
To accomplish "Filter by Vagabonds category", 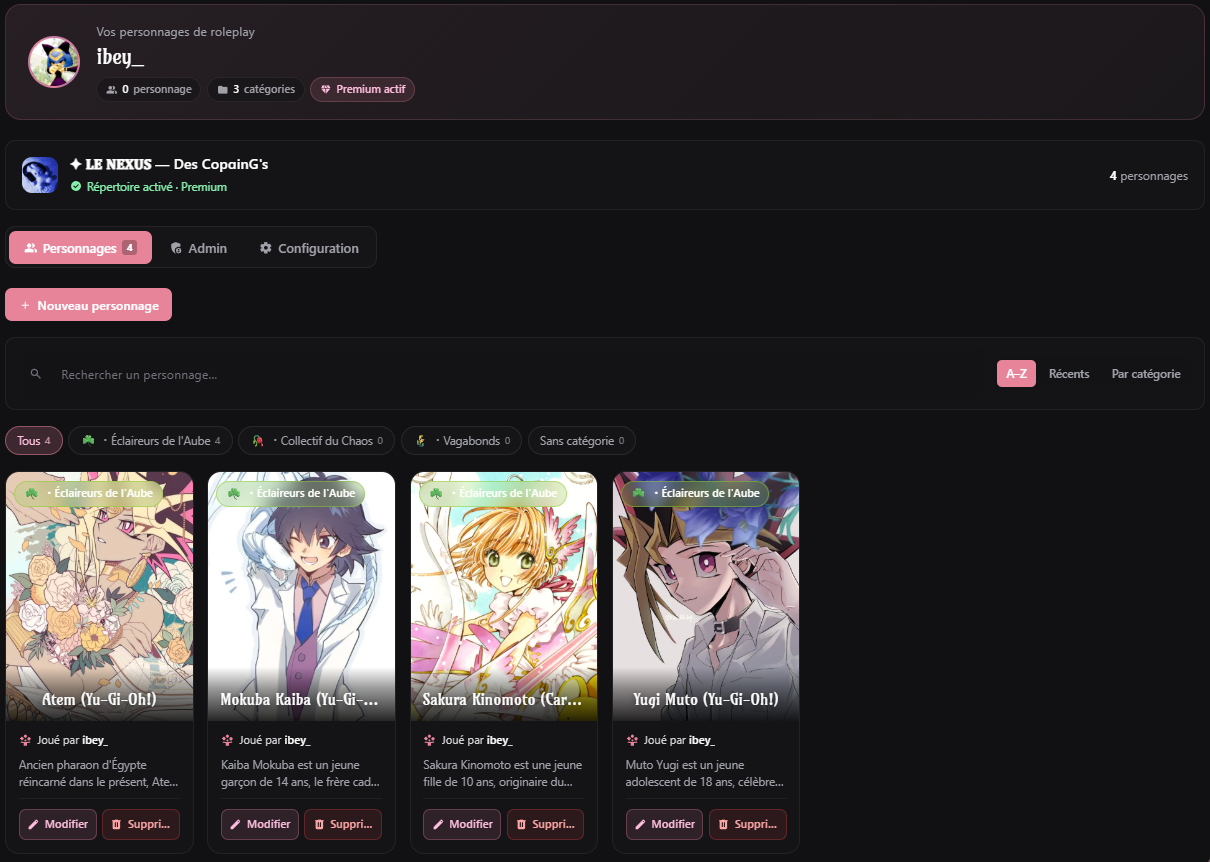I will pos(461,441).
